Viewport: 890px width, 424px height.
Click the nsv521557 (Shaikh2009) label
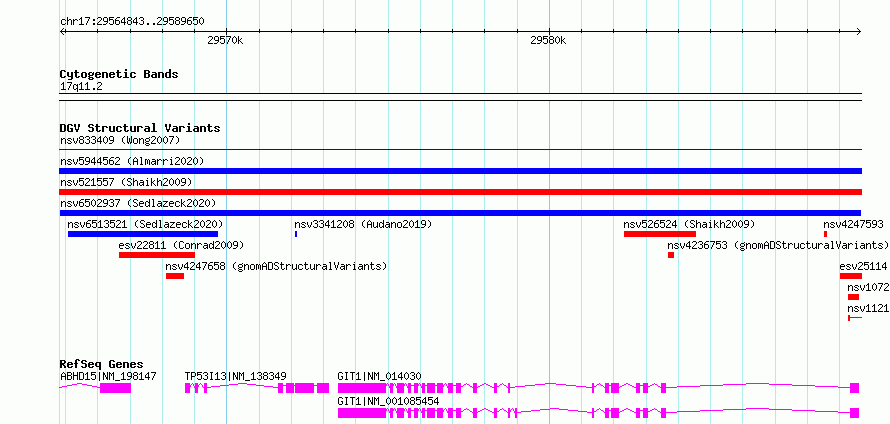tap(126, 182)
